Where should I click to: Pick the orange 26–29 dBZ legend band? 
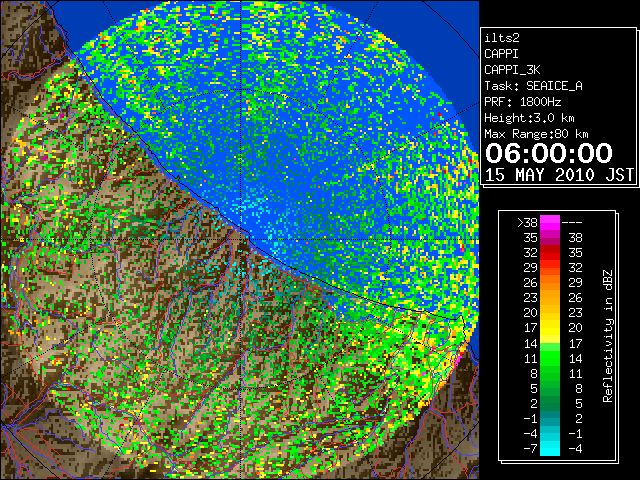point(550,283)
